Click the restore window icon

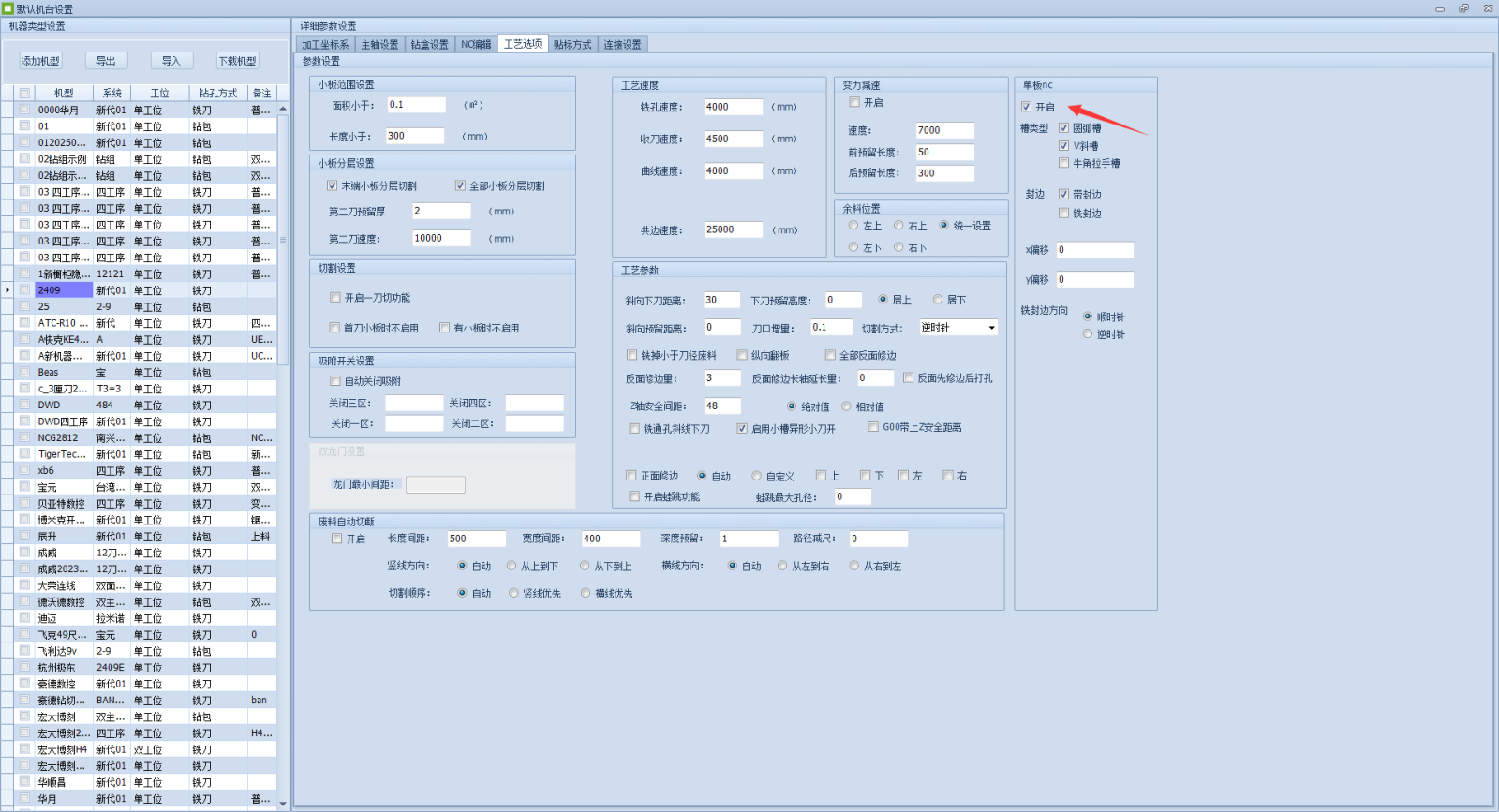pyautogui.click(x=1463, y=8)
